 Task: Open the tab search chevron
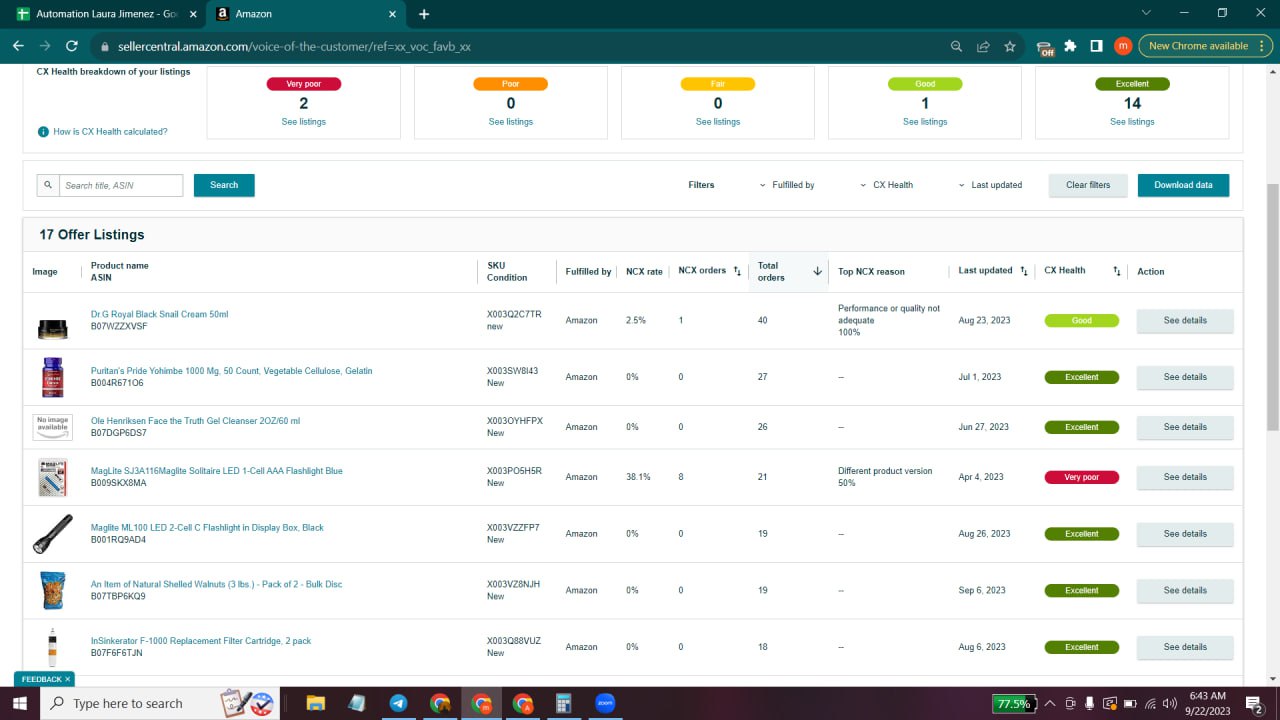point(1146,13)
